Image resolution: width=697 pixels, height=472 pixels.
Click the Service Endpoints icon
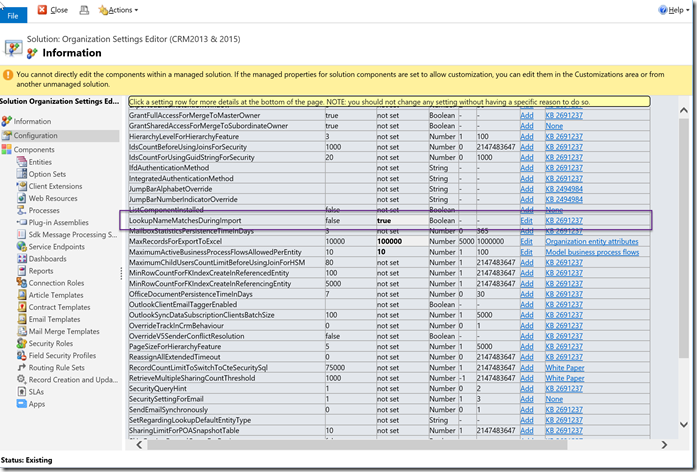pos(21,246)
